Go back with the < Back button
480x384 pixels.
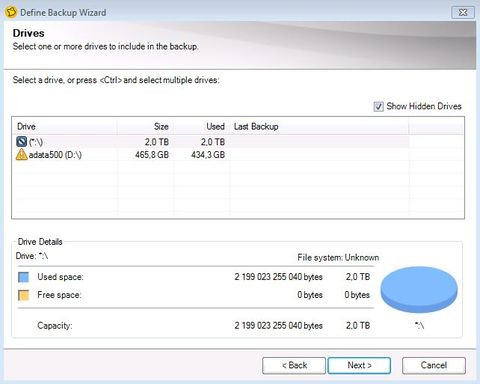point(294,365)
